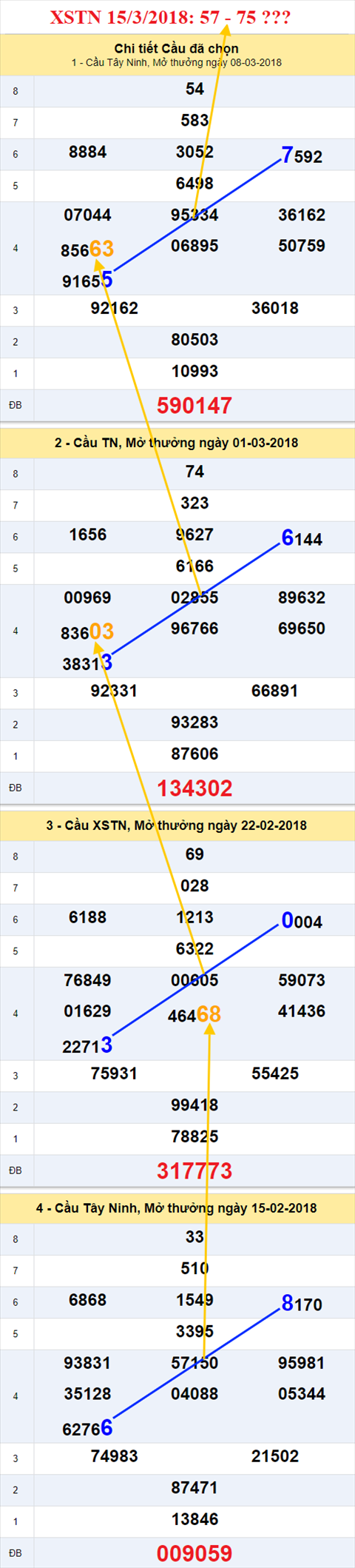Select the number '55425'
355x1568 pixels.
coord(275,1073)
